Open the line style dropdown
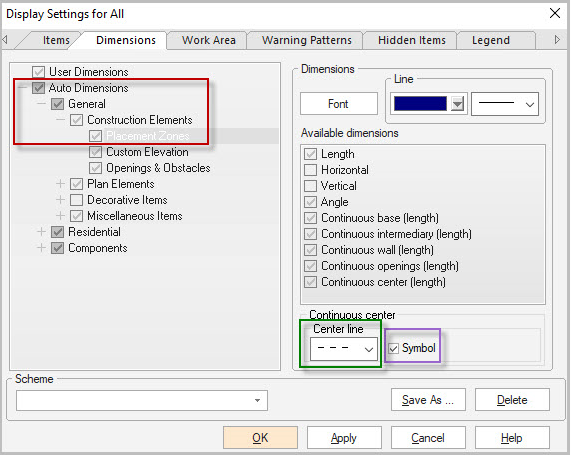Viewport: 571px width, 456px height. (505, 104)
